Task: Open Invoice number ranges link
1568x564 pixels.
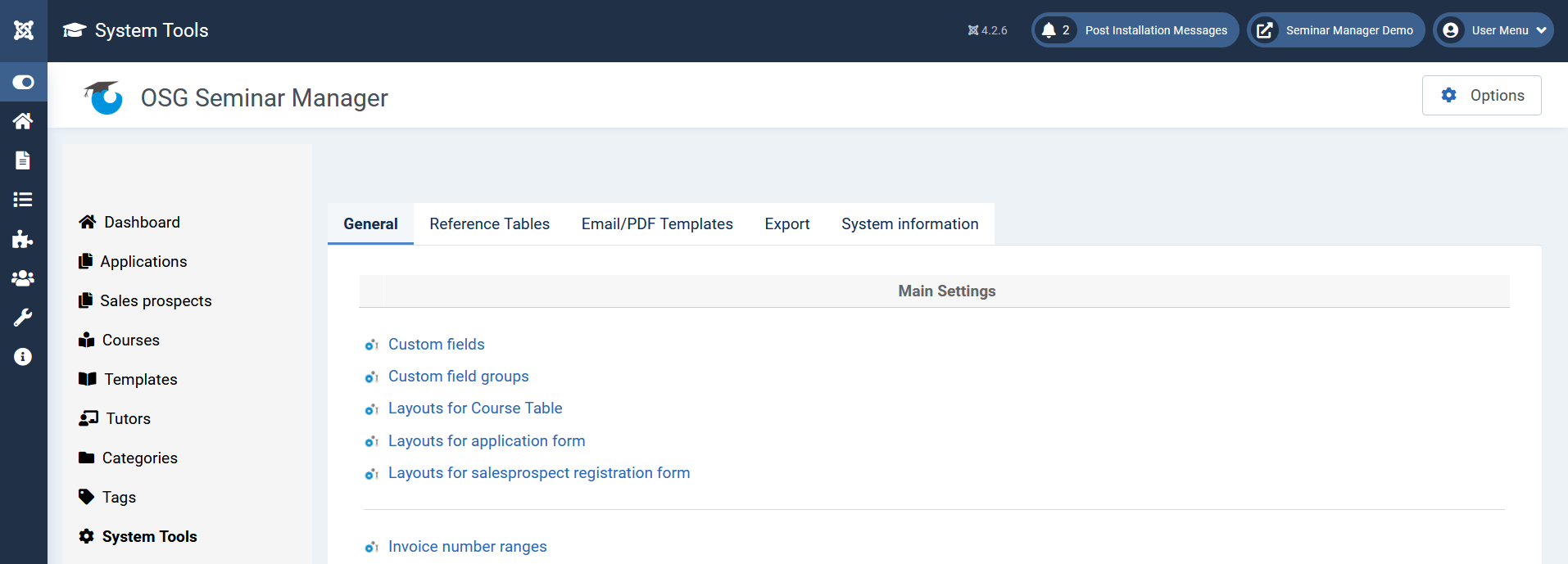Action: [x=467, y=547]
